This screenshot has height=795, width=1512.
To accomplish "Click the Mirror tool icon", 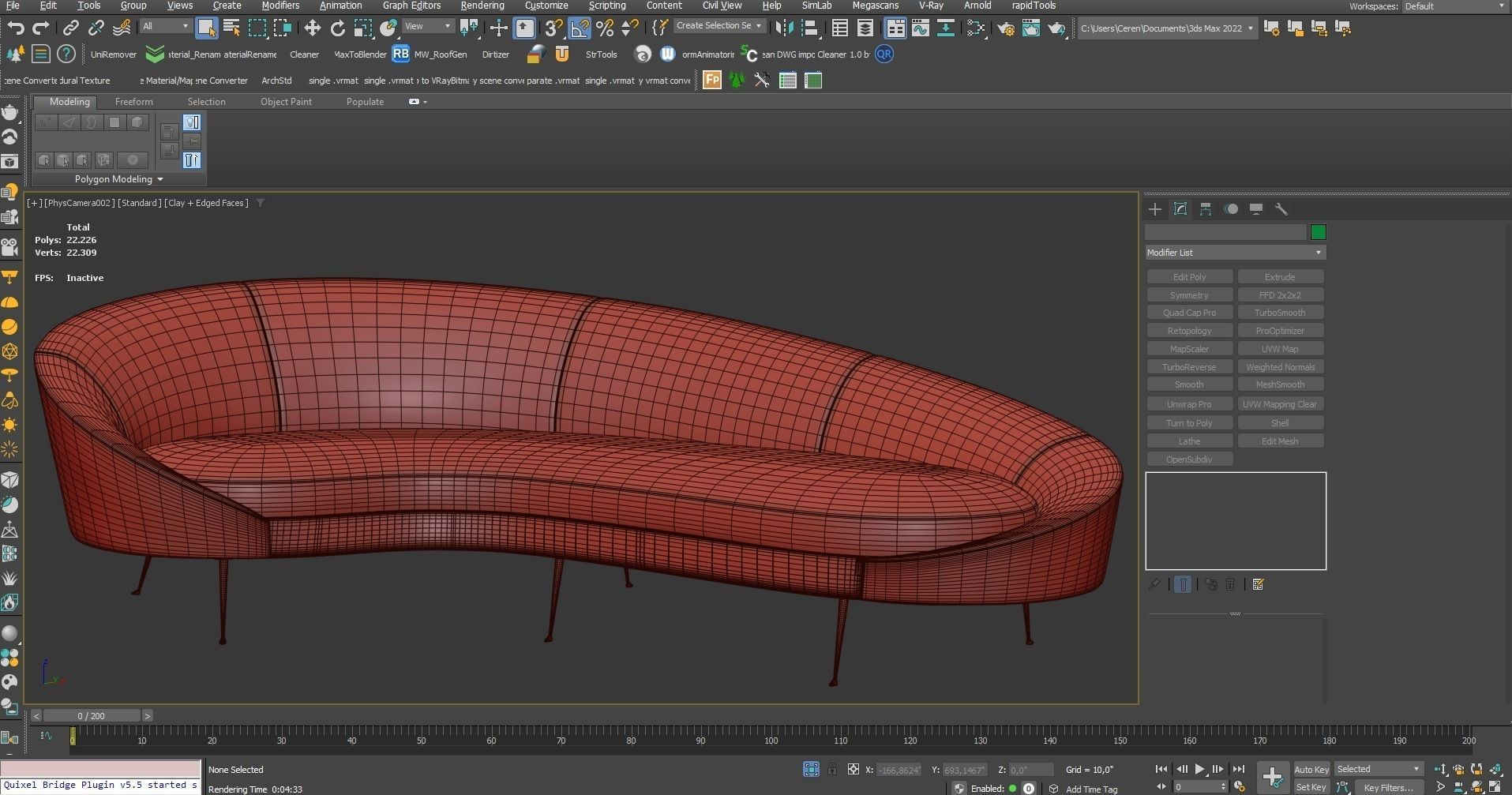I will point(784,28).
